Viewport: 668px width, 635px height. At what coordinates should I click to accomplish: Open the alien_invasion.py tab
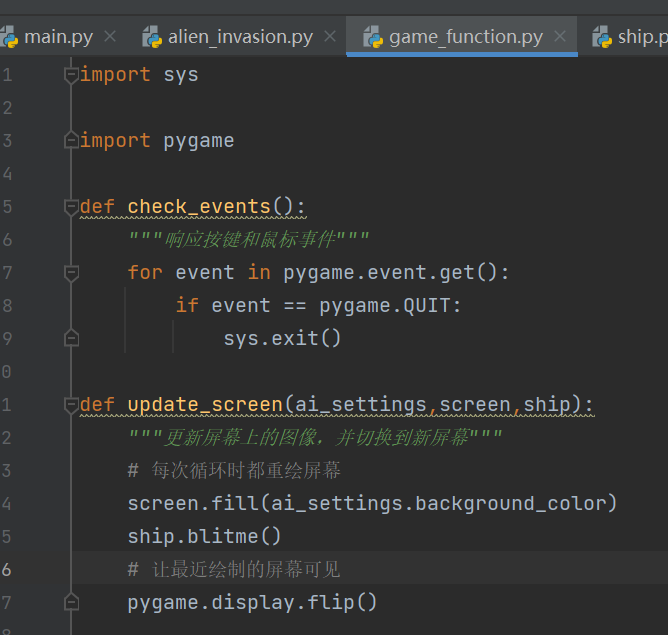pyautogui.click(x=240, y=37)
